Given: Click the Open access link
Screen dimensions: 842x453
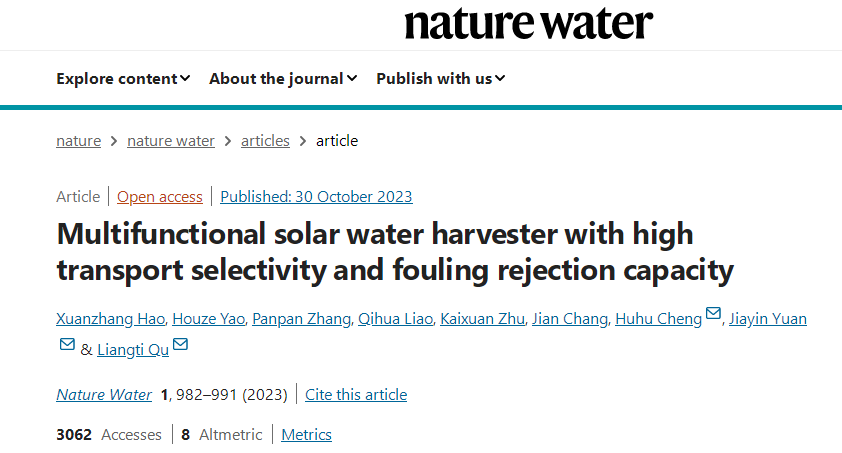Looking at the screenshot, I should [x=160, y=196].
